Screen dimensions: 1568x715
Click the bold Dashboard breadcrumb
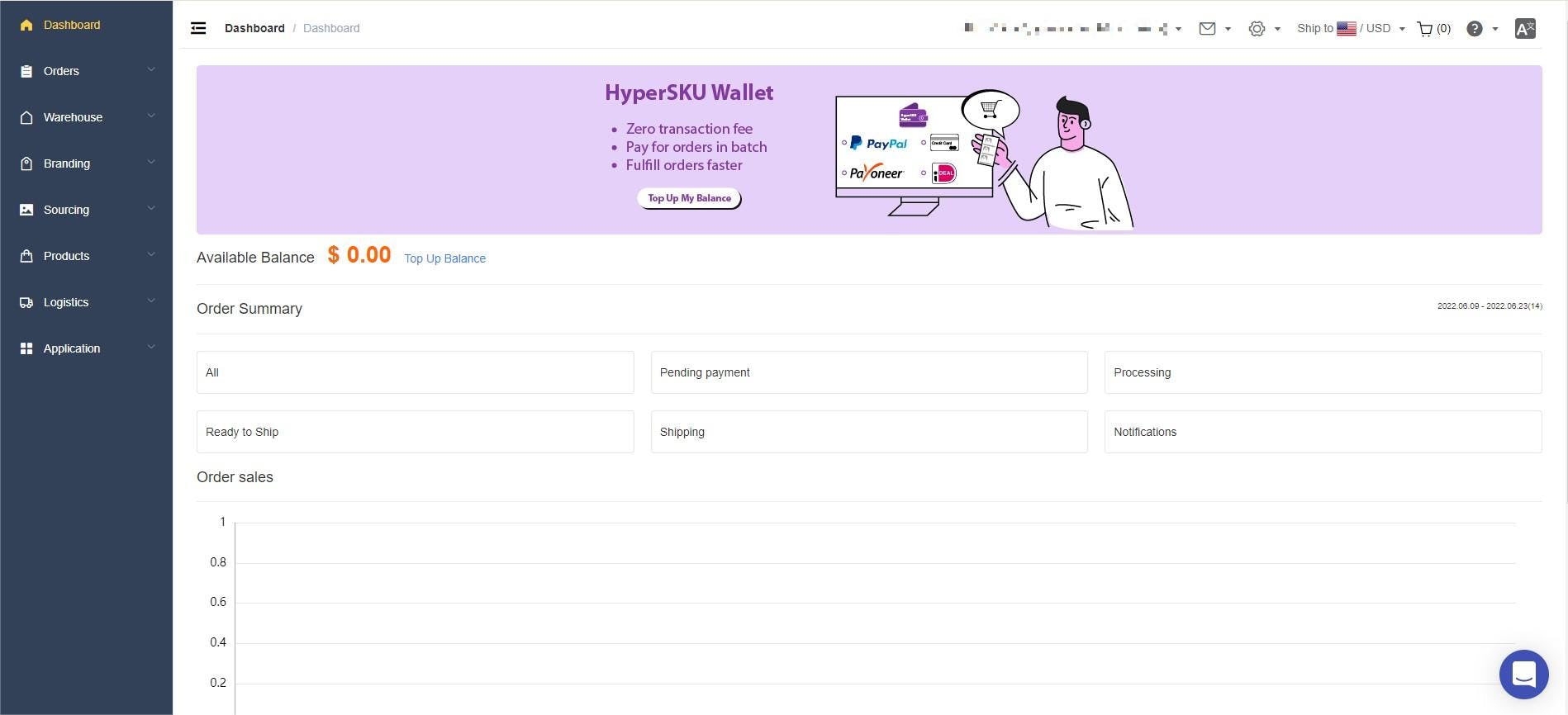tap(254, 28)
